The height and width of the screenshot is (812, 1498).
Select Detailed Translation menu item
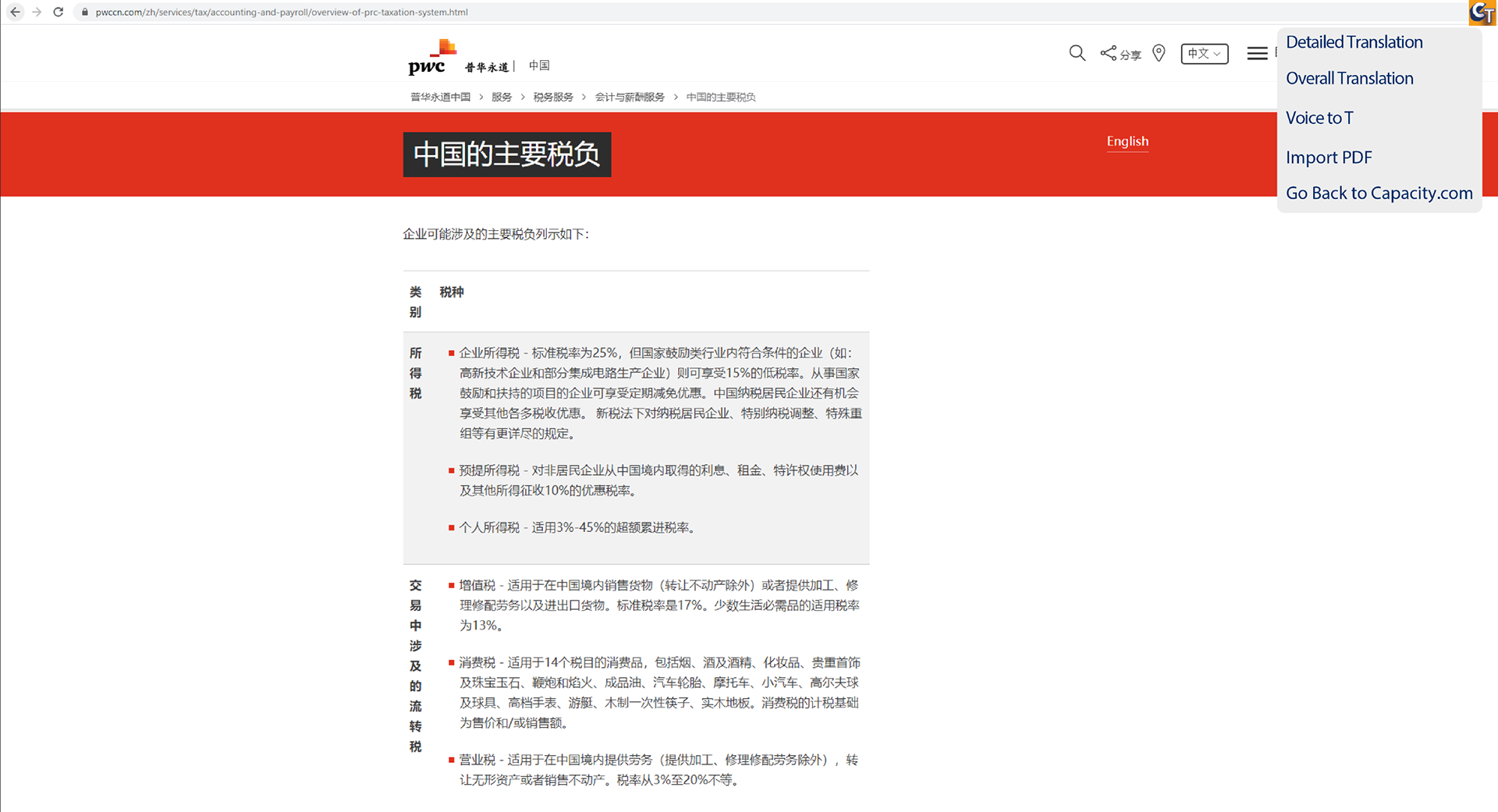[x=1354, y=42]
